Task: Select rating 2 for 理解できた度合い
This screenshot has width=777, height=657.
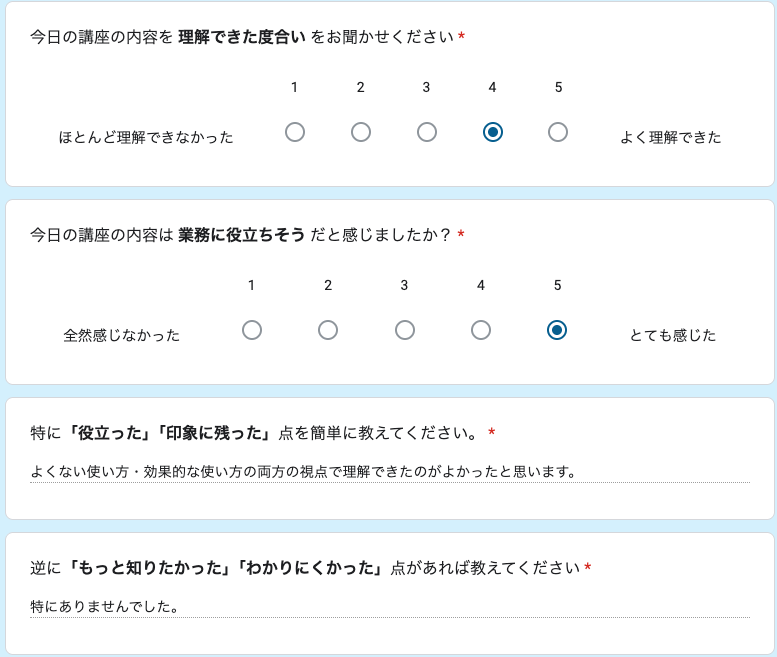Action: 361,132
